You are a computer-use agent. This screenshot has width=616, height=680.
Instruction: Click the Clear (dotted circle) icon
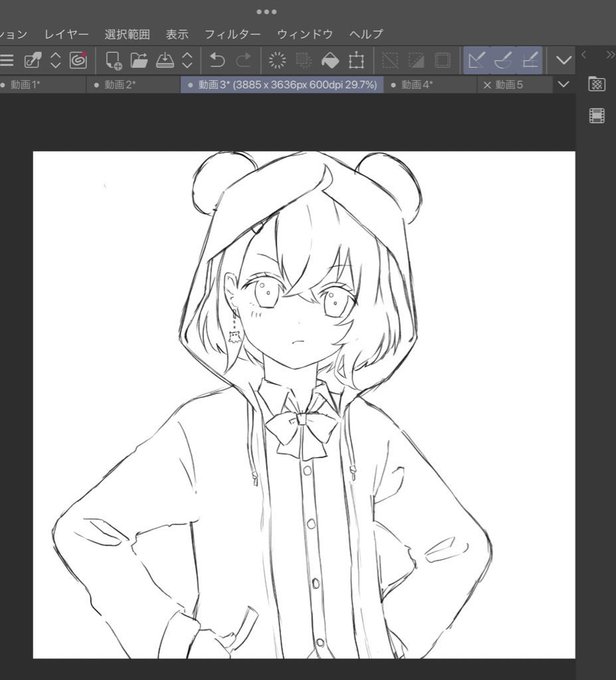point(277,60)
